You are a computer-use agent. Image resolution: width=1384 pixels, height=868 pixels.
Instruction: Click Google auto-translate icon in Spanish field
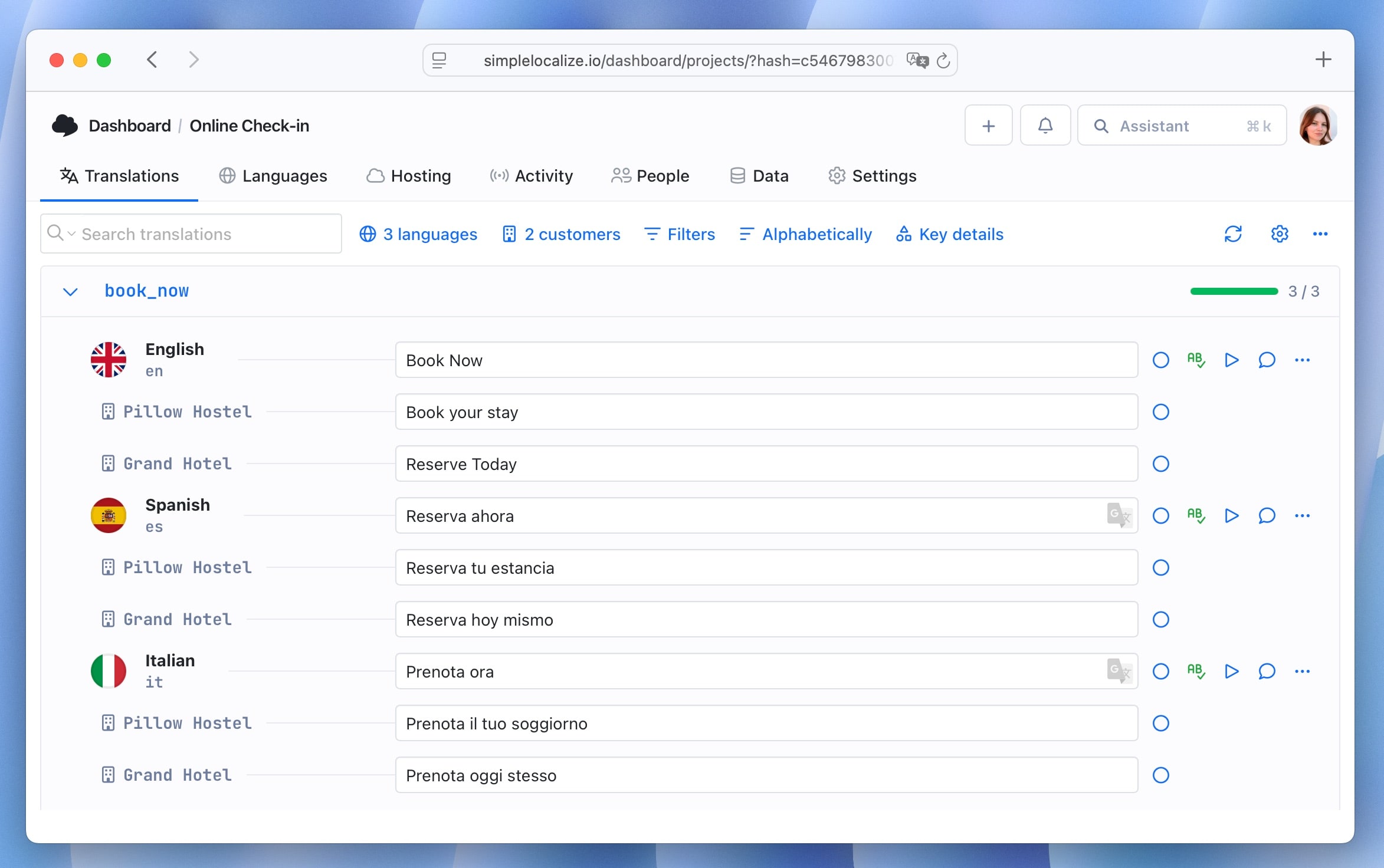point(1119,515)
